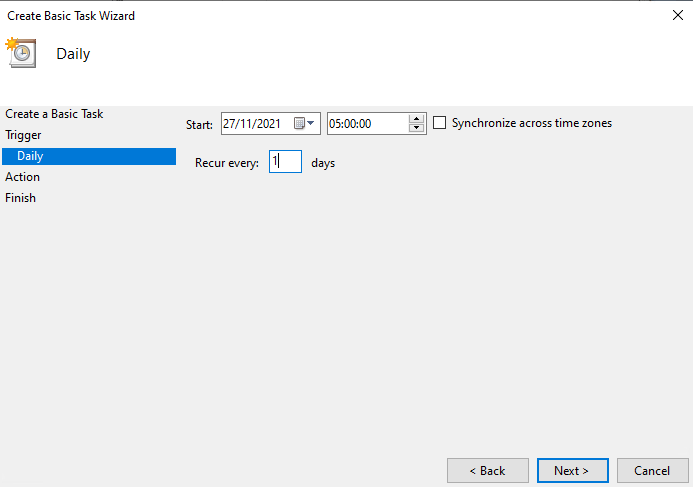The height and width of the screenshot is (487, 693).
Task: Close the Create Basic Task Wizard
Action: (678, 15)
